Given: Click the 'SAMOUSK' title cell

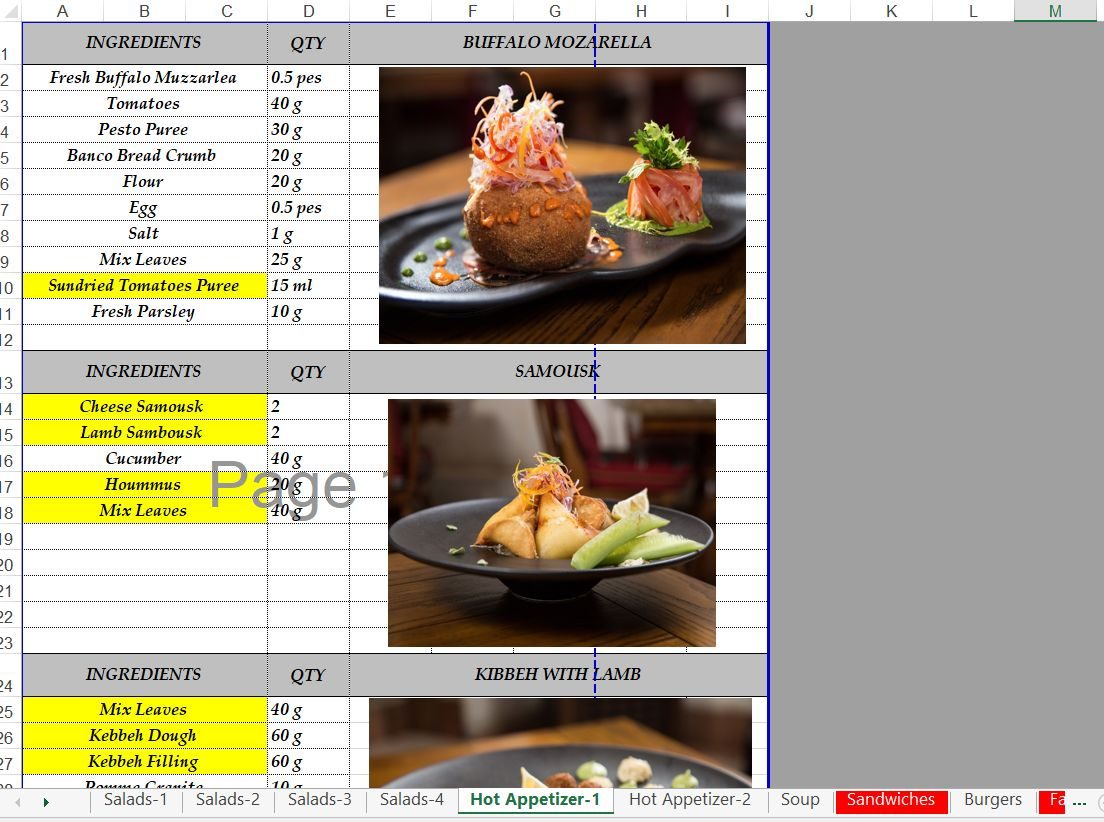Looking at the screenshot, I should click(558, 372).
